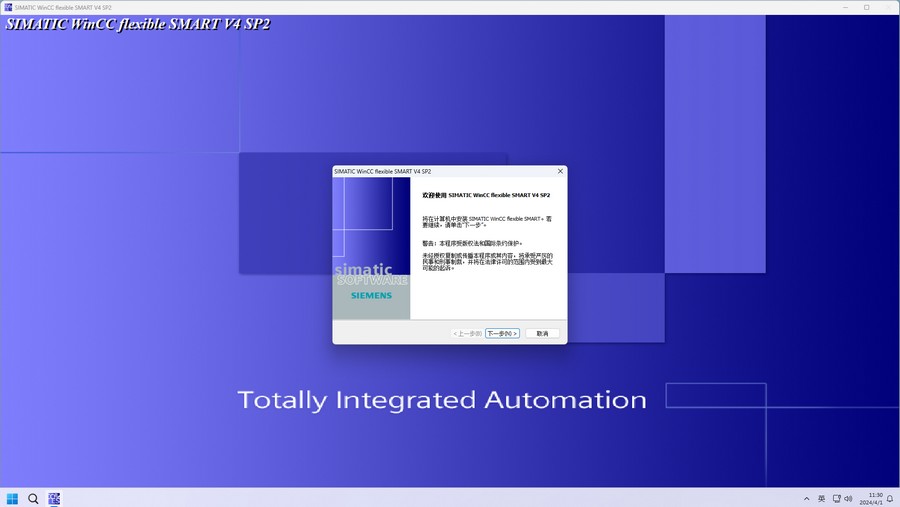Open taskbar Search magnifier icon
Screen dimensions: 900x507
point(33,498)
